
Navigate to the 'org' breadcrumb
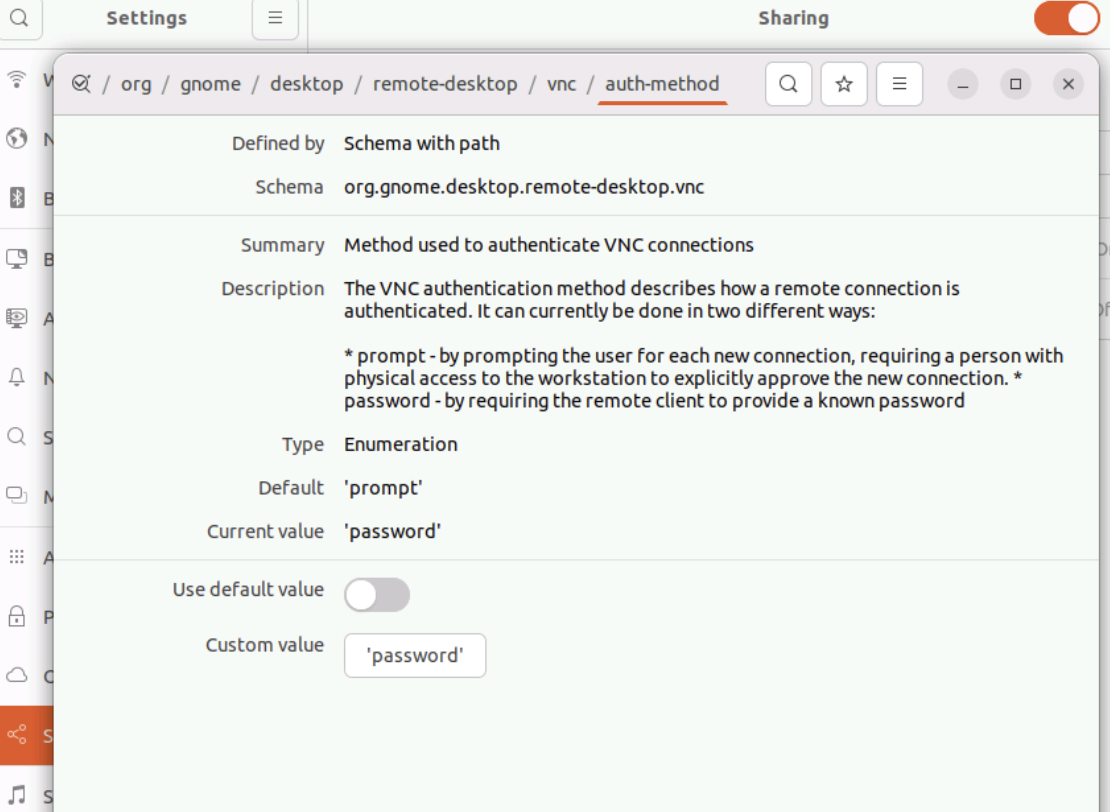136,84
